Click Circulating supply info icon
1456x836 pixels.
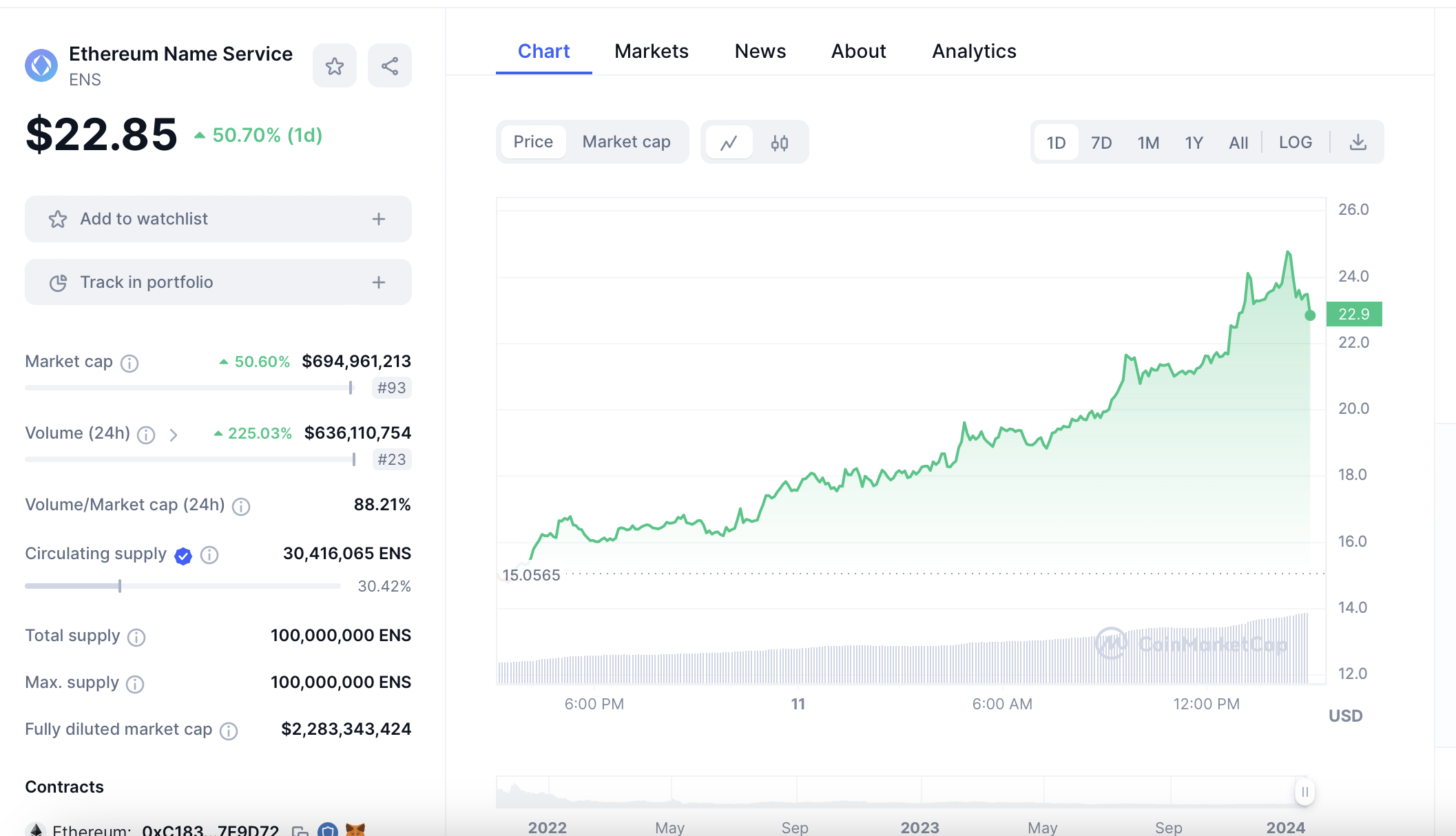tap(209, 555)
